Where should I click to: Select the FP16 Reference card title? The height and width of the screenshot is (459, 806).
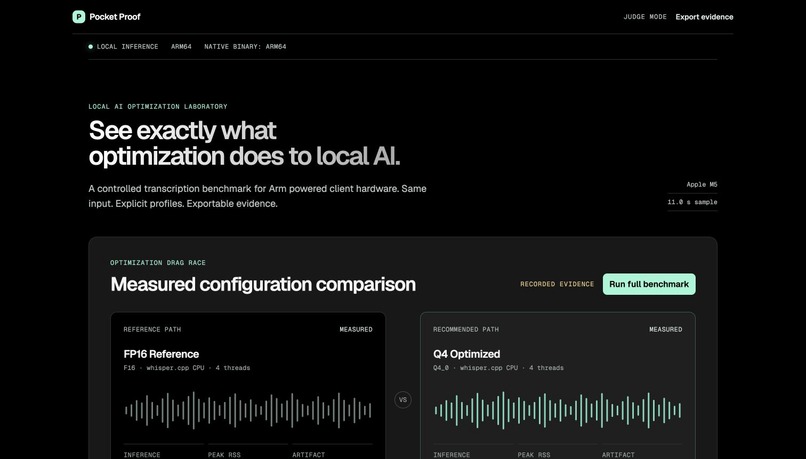[161, 354]
